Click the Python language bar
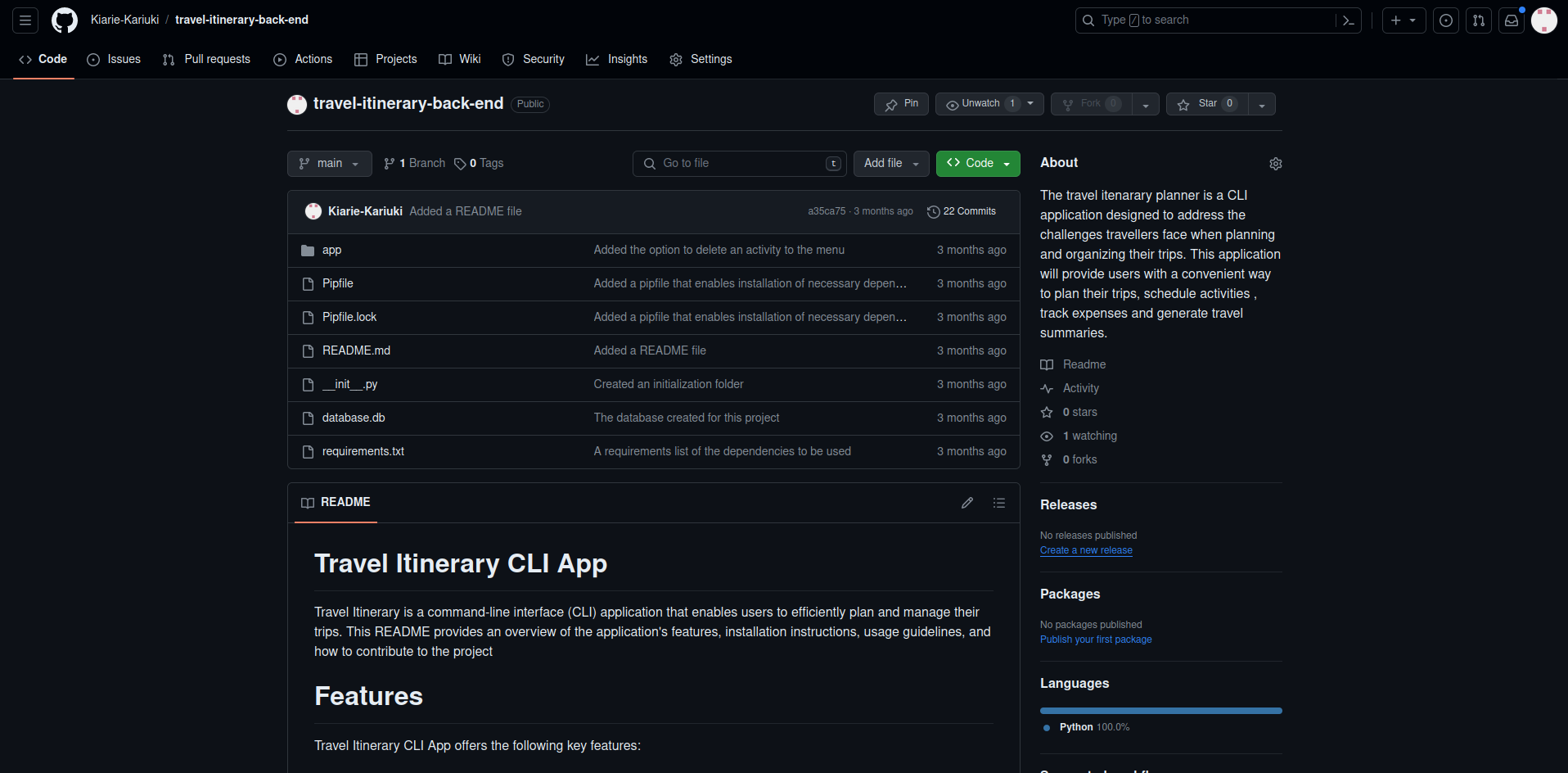This screenshot has width=1568, height=773. (x=1160, y=711)
